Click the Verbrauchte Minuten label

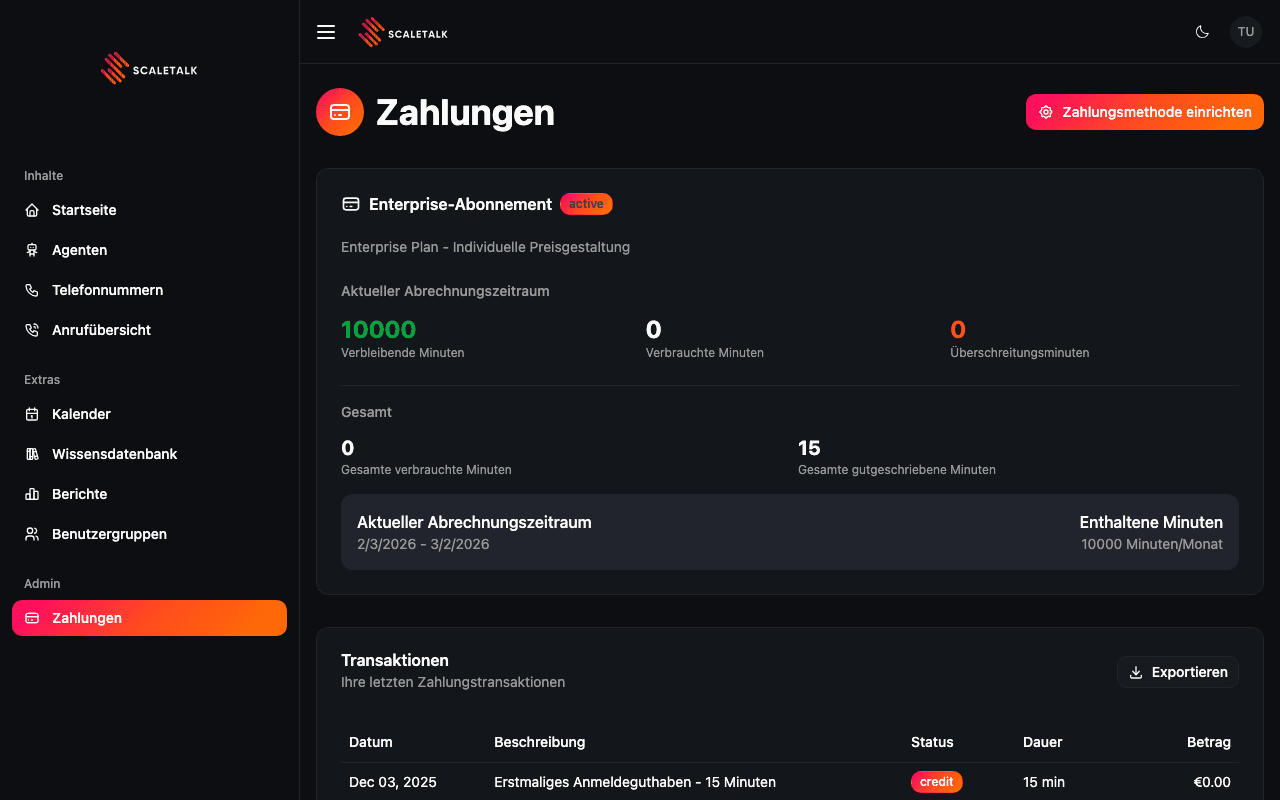coord(705,353)
